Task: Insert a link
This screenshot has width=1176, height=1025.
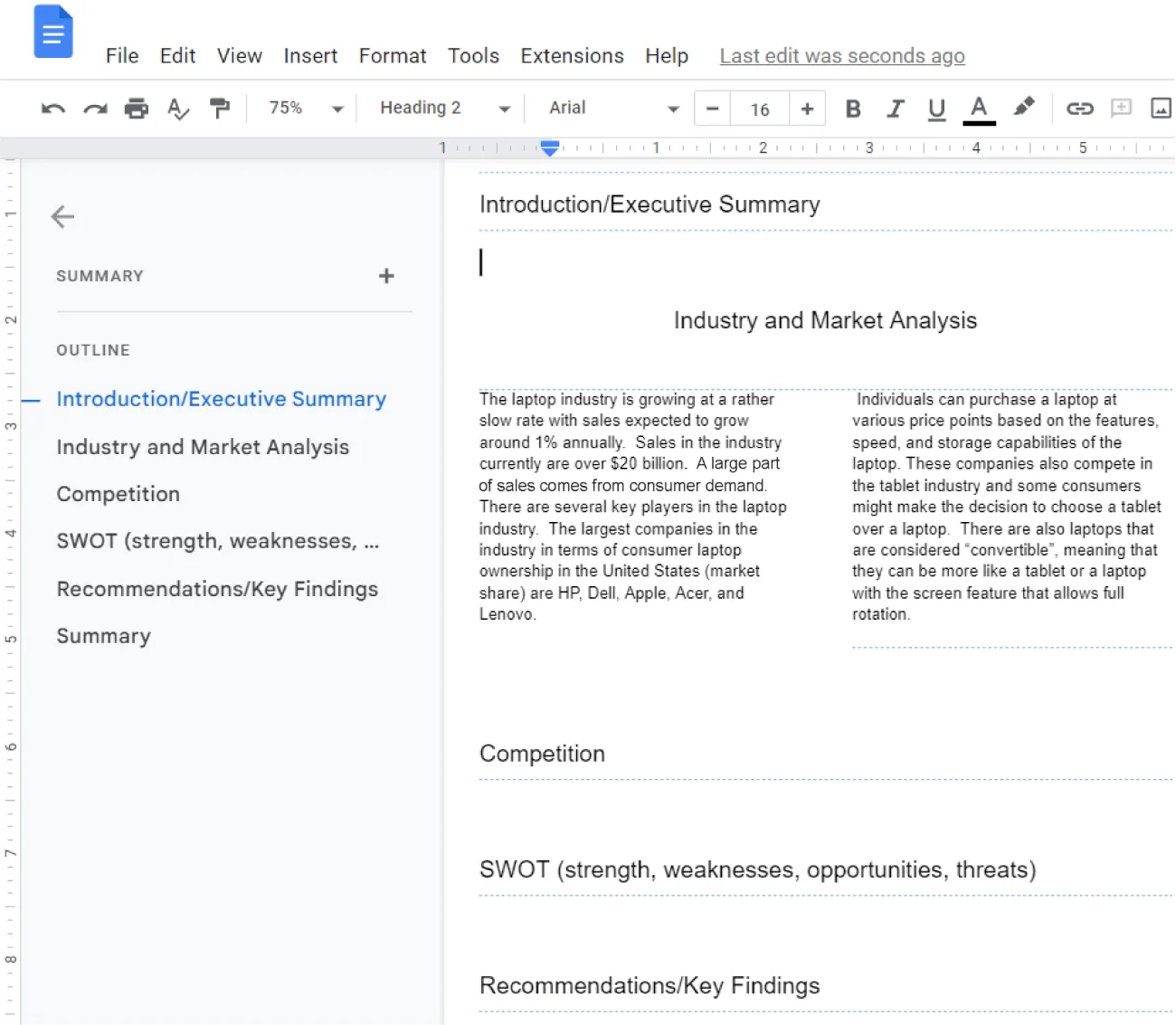Action: click(1079, 108)
